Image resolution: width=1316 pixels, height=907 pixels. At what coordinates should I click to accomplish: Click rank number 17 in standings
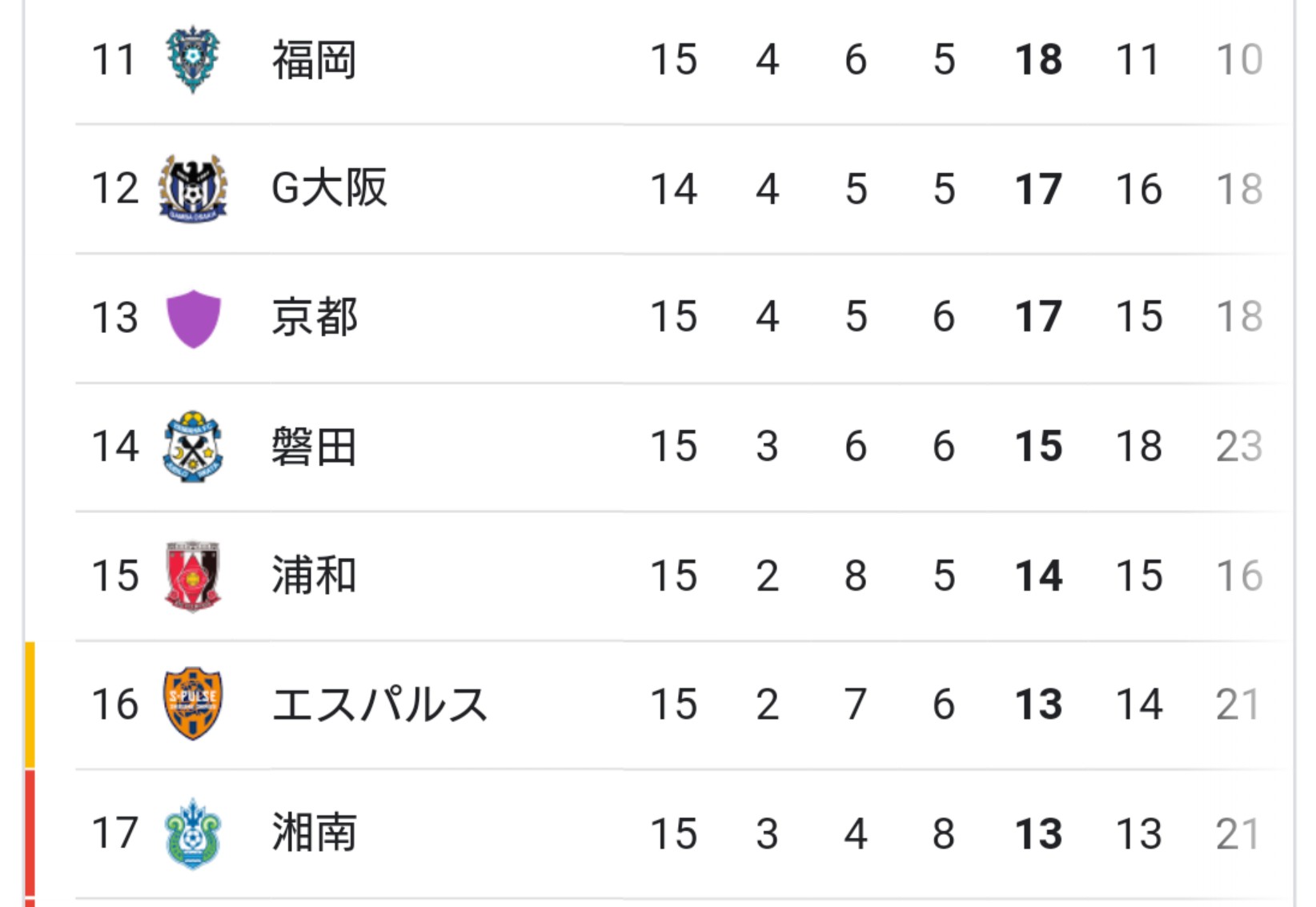click(114, 833)
